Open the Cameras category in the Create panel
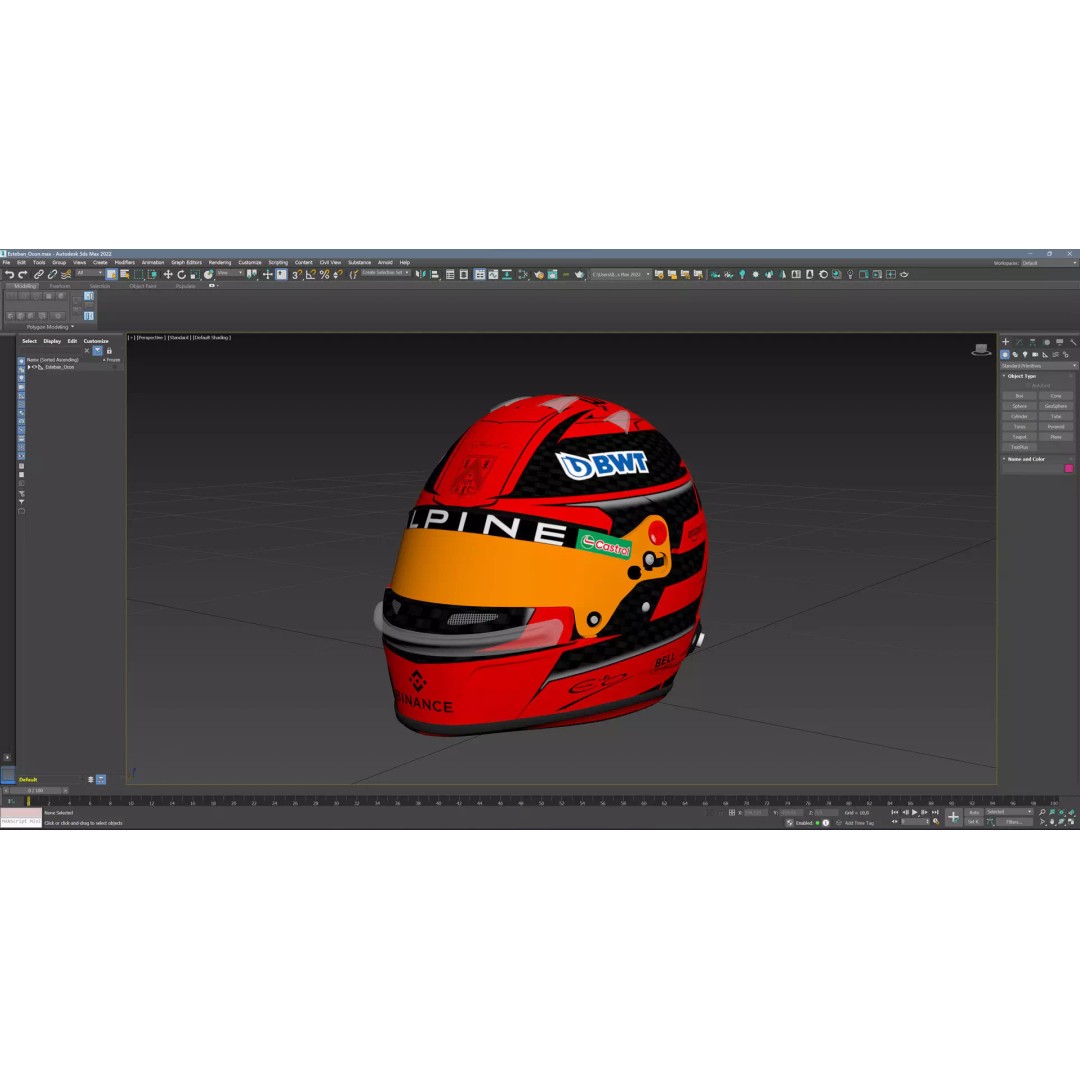Image resolution: width=1080 pixels, height=1080 pixels. 1036,355
